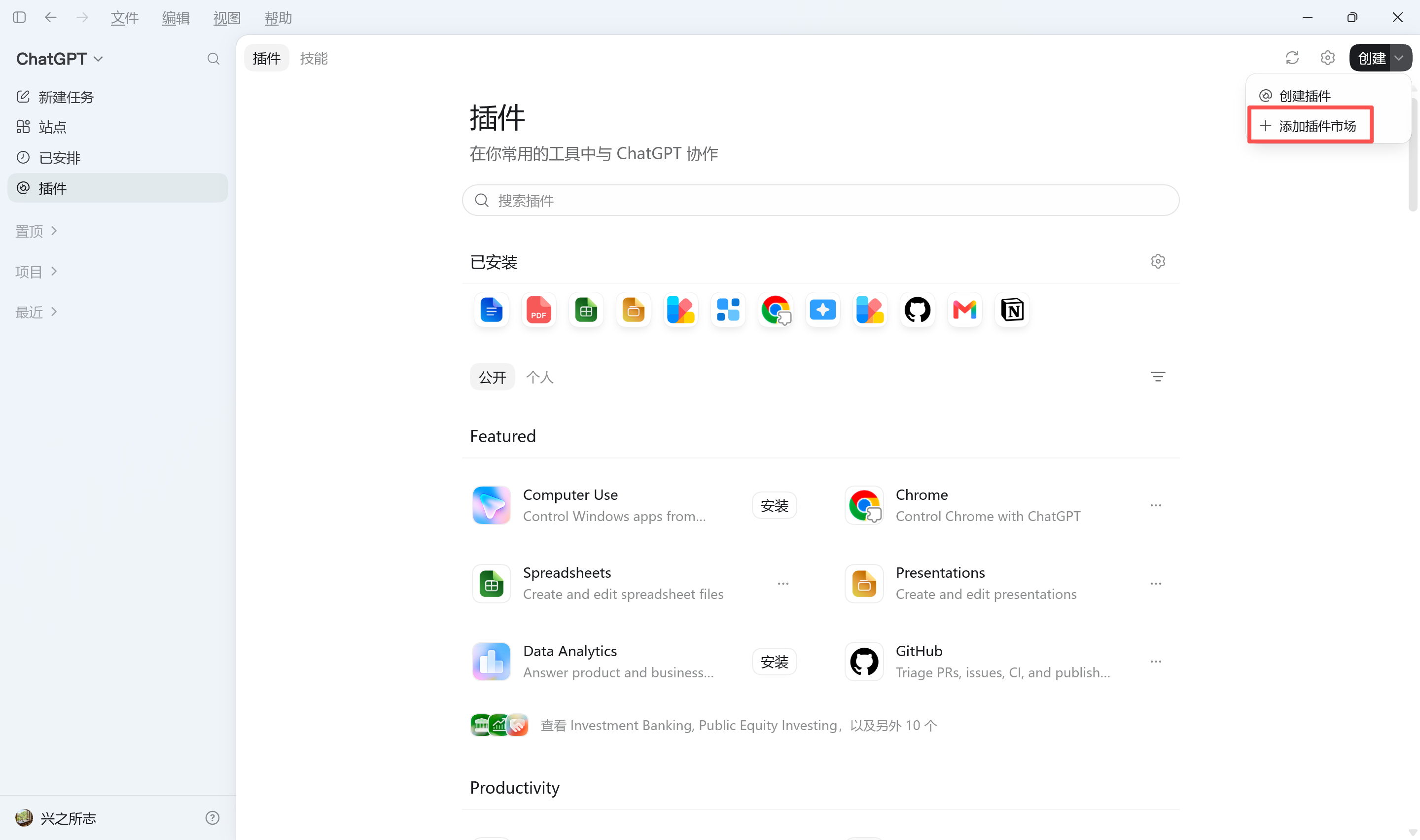Open installed green Spreadsheets icon in 已安装 row

point(586,310)
